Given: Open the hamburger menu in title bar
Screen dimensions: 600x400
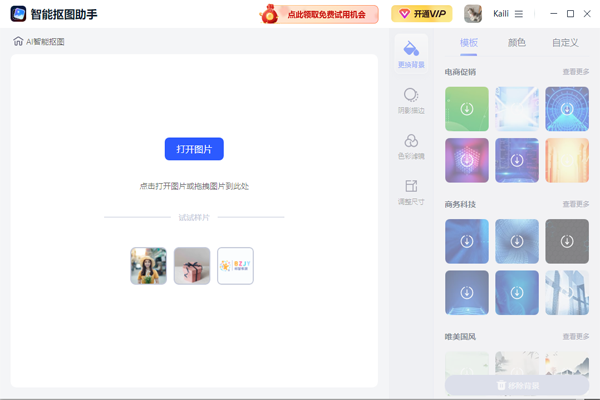Looking at the screenshot, I should tap(518, 14).
